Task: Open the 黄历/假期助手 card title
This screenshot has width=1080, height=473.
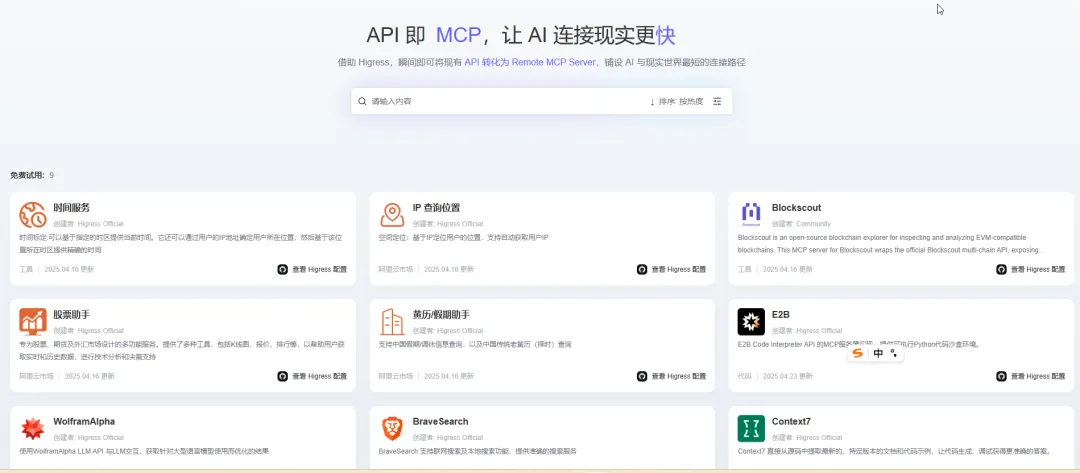Action: point(441,315)
